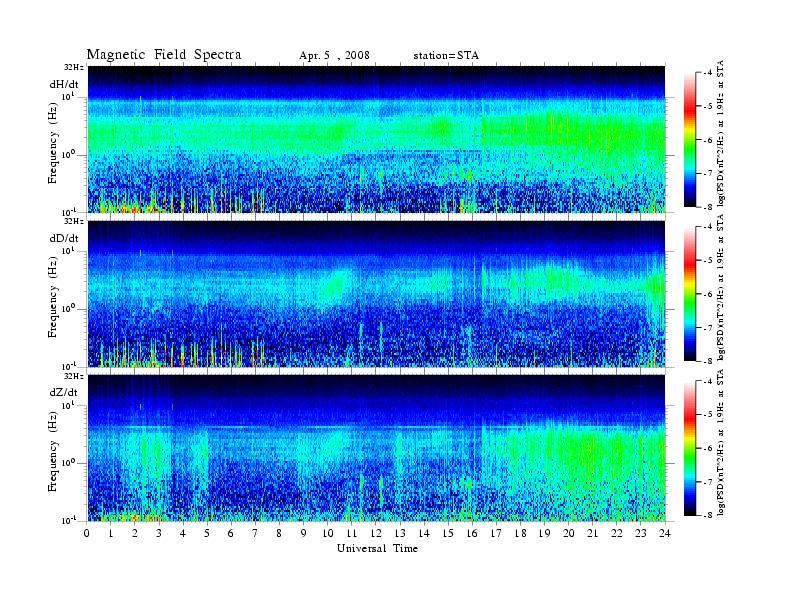Click the dD/dt color scale PSD unit label
Viewport: 792px width, 612px height.
[721, 287]
